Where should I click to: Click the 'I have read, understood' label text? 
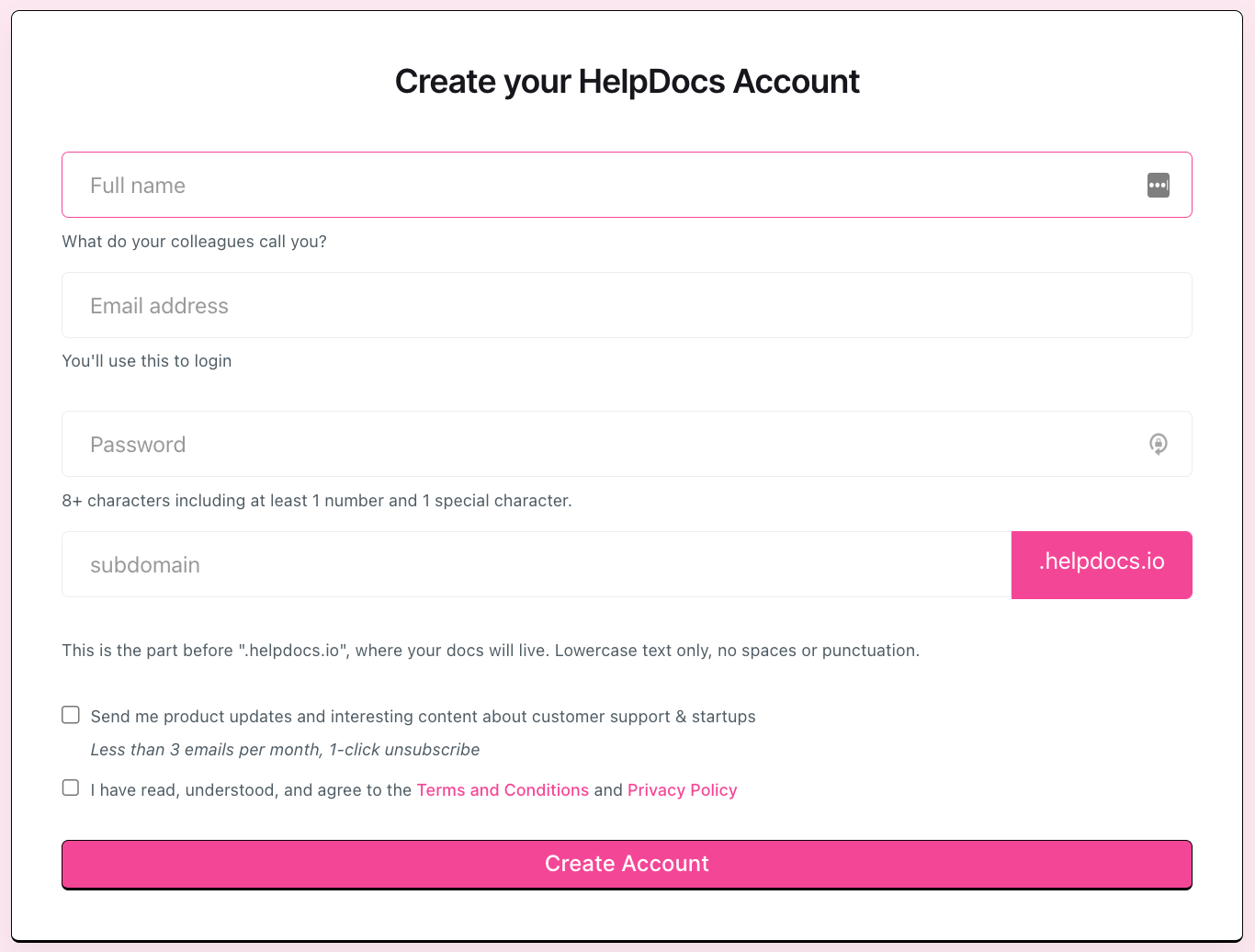[x=251, y=790]
